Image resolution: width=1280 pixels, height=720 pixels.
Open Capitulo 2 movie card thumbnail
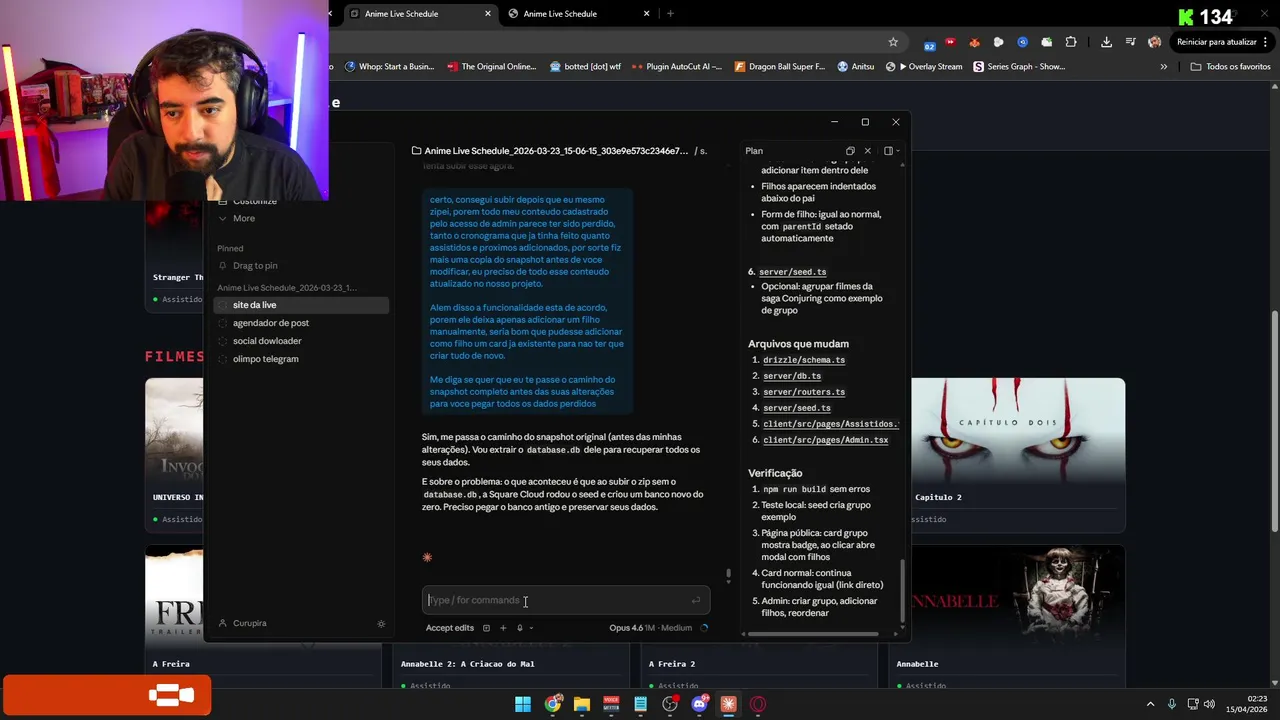[x=1018, y=430]
